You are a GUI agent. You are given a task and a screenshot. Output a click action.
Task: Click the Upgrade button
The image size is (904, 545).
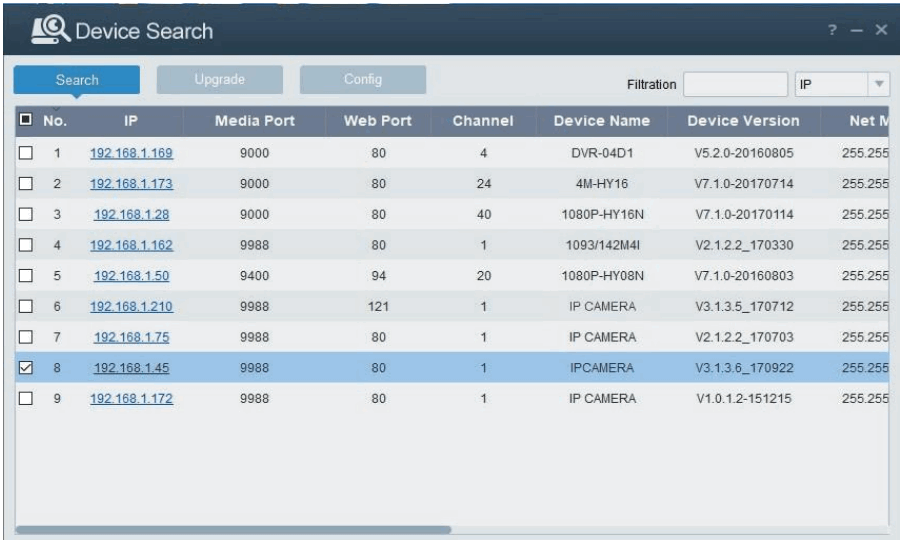(220, 79)
